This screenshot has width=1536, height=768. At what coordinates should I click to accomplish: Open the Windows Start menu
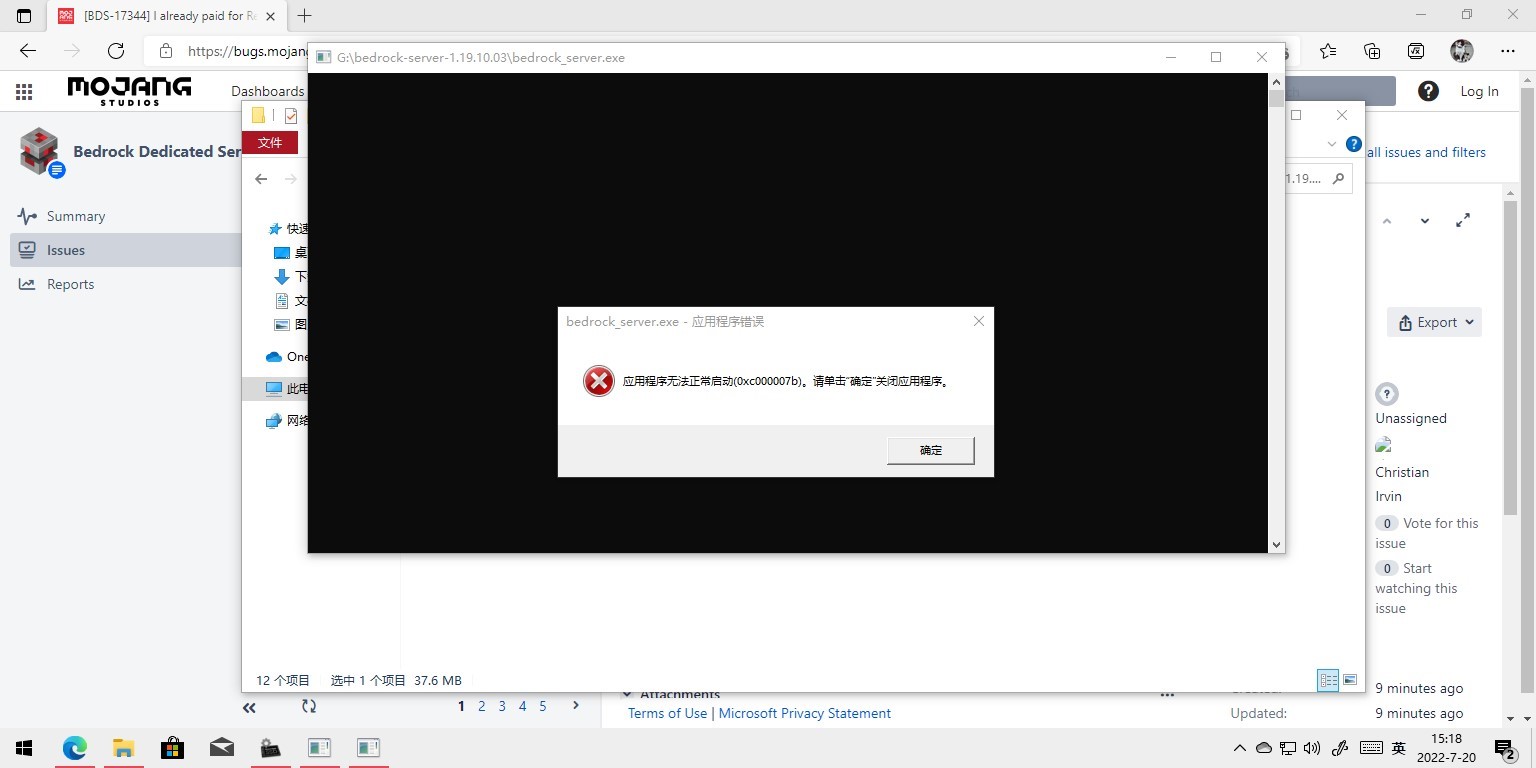click(x=24, y=748)
